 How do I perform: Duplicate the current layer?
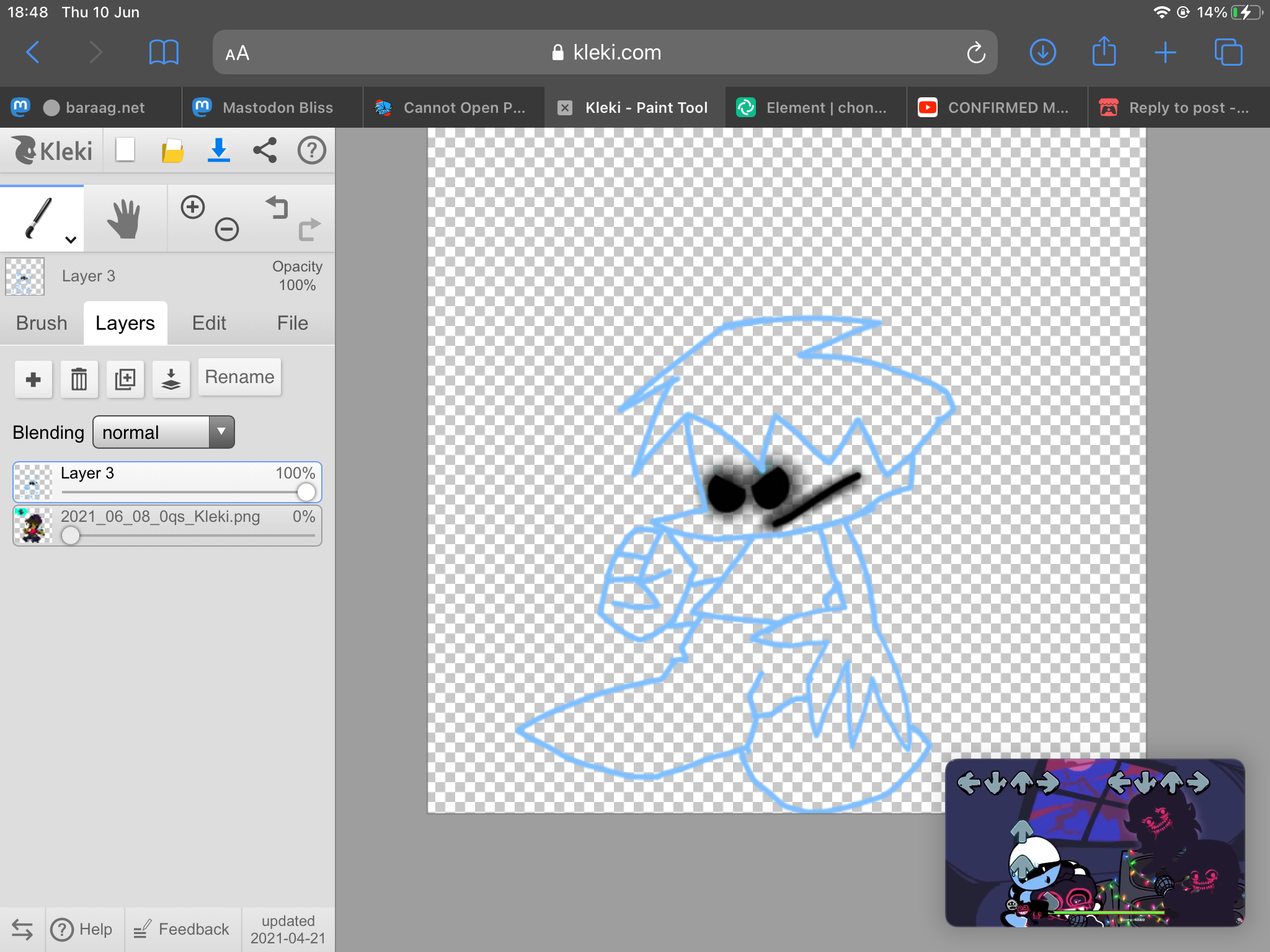[x=125, y=379]
